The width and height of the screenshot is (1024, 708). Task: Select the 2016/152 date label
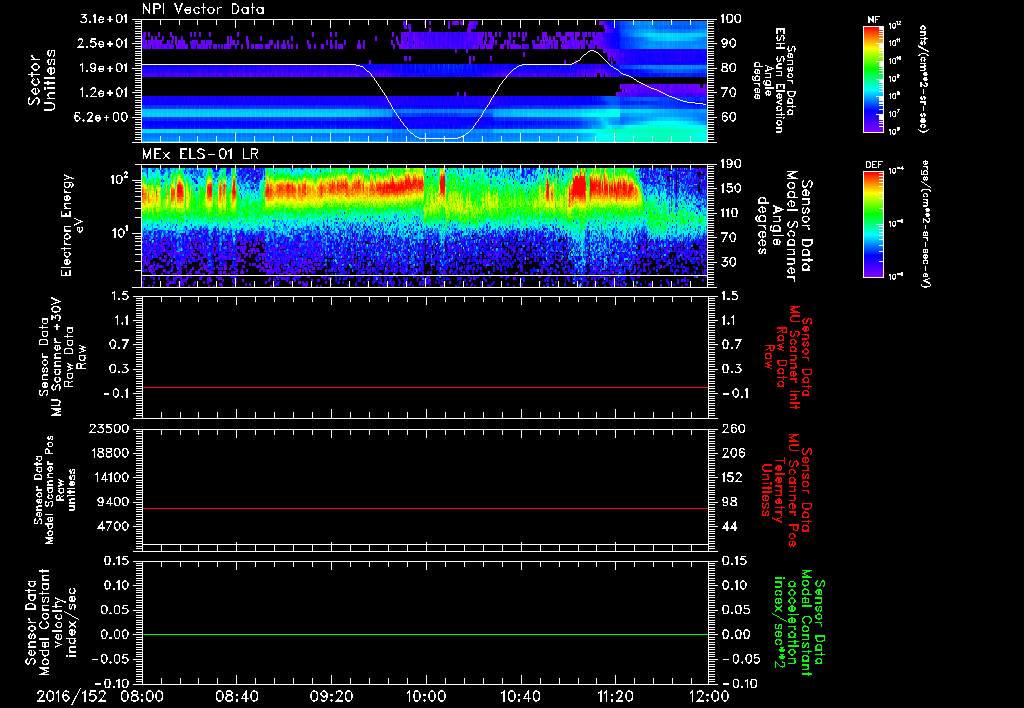(71, 695)
